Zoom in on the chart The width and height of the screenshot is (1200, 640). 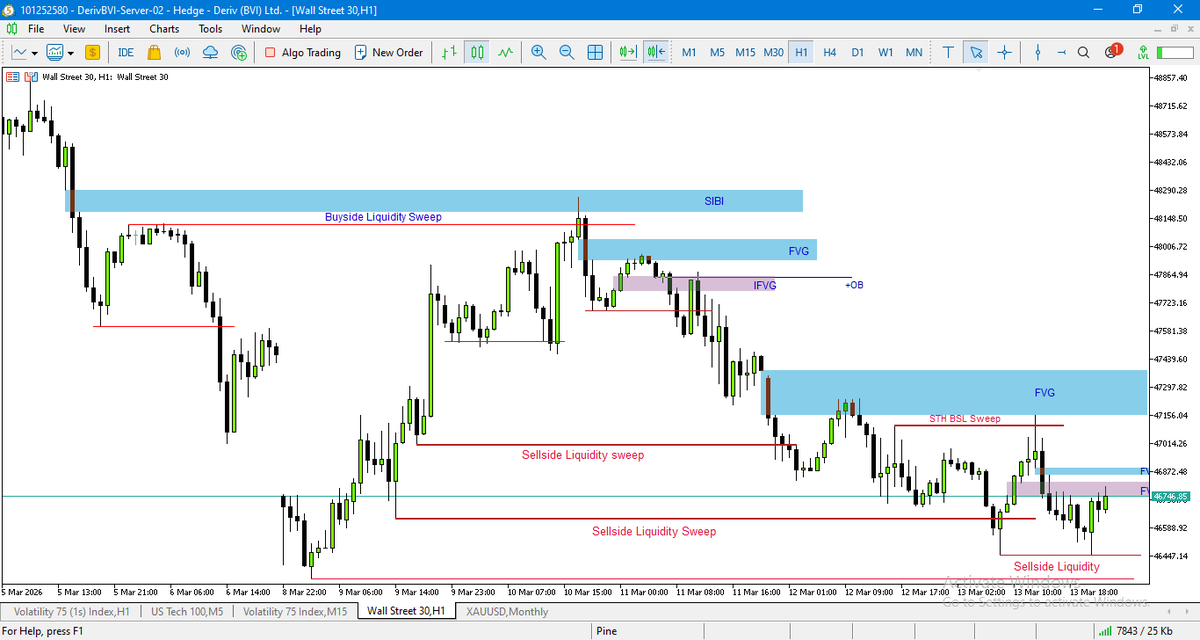[x=539, y=52]
